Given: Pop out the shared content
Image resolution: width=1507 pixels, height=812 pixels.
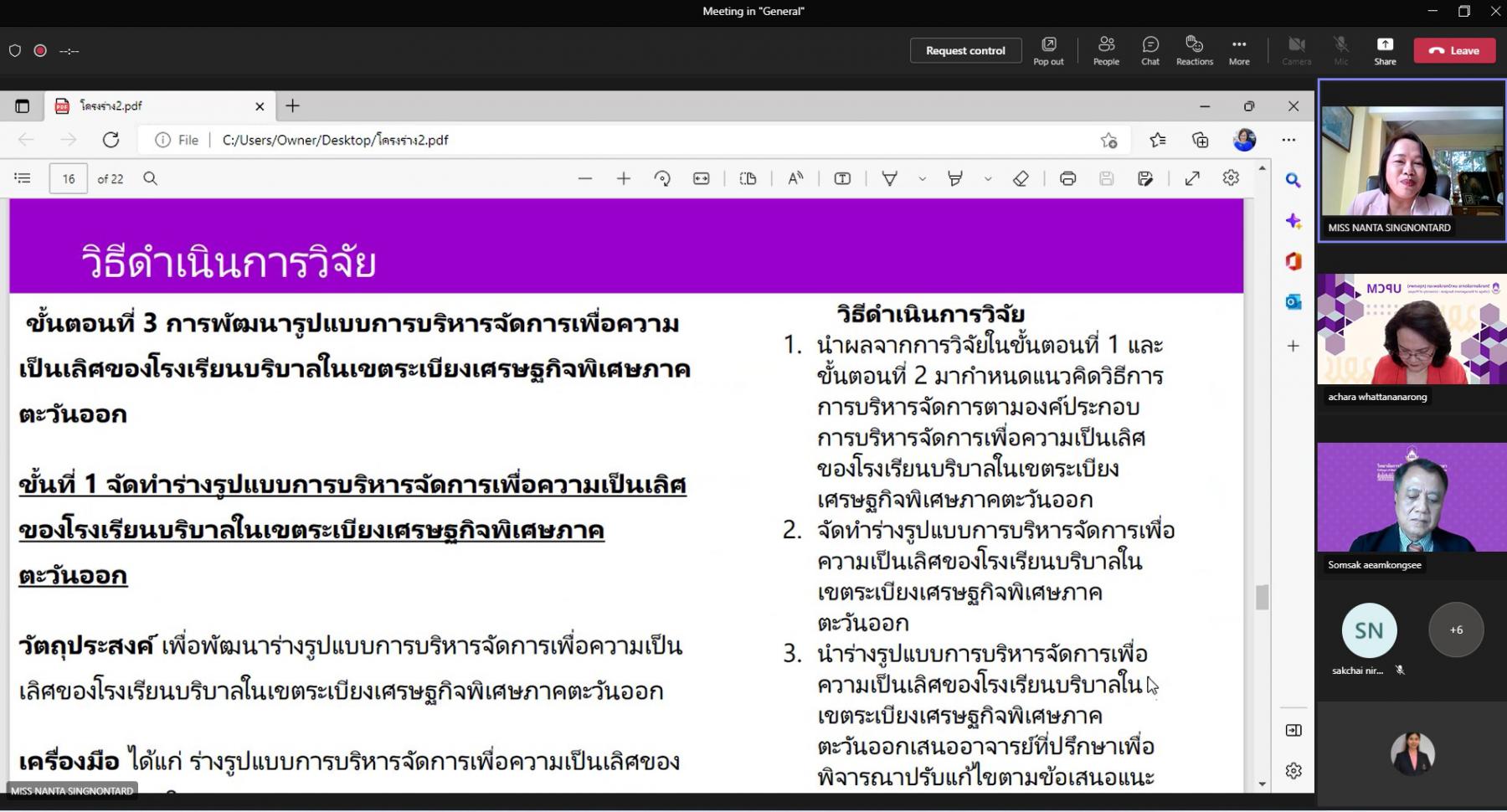Looking at the screenshot, I should 1048,51.
